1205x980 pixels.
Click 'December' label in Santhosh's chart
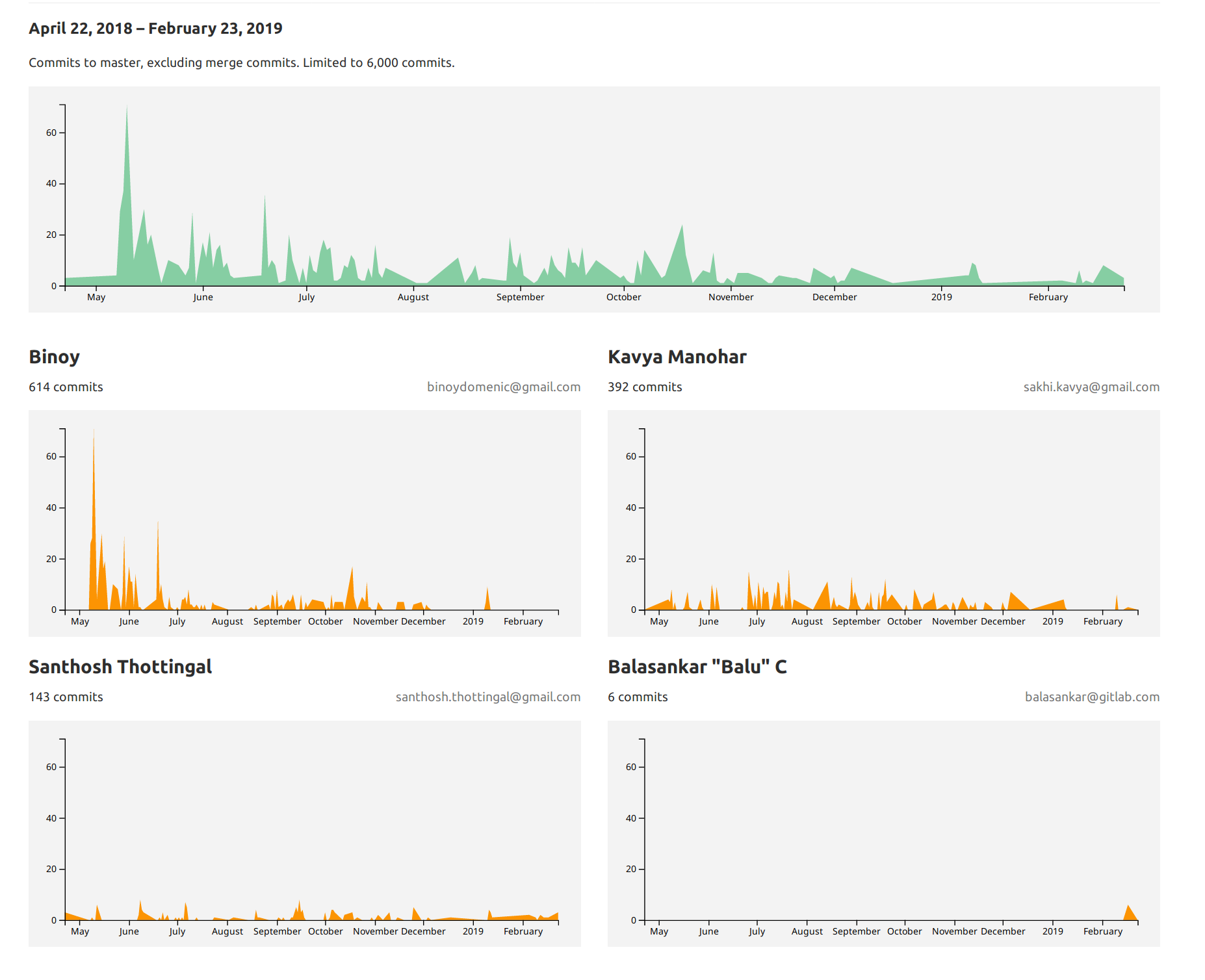tap(424, 931)
